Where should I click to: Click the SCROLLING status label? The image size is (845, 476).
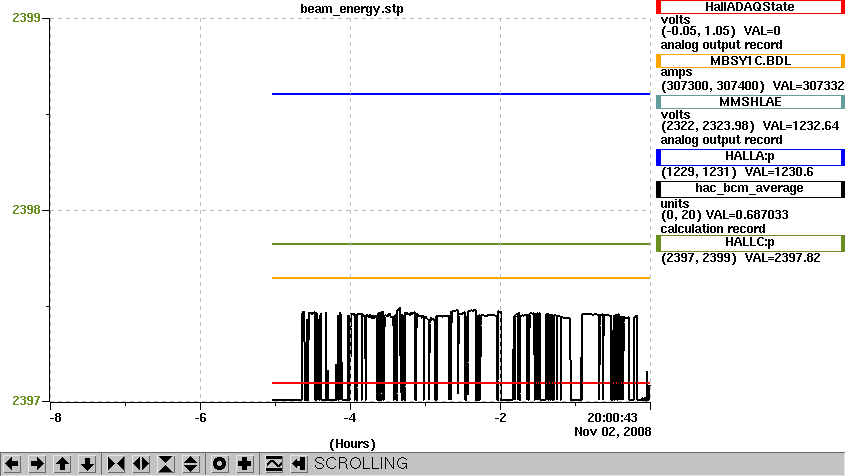[361, 464]
